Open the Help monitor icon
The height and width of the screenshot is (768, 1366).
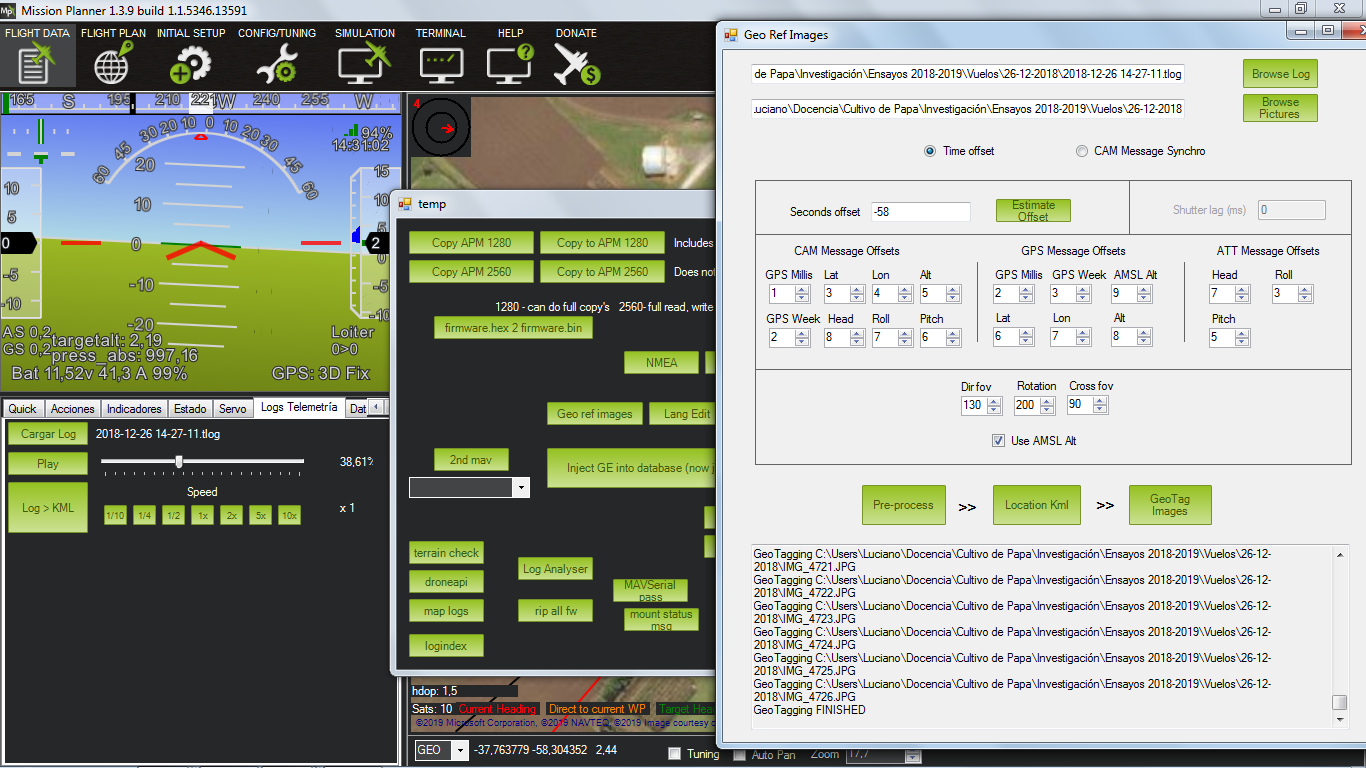tap(510, 65)
